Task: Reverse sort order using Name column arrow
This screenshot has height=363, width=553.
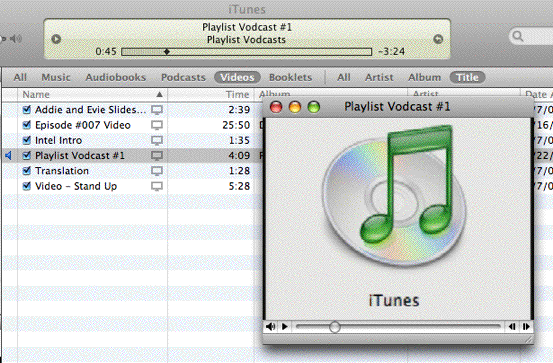Action: 159,94
